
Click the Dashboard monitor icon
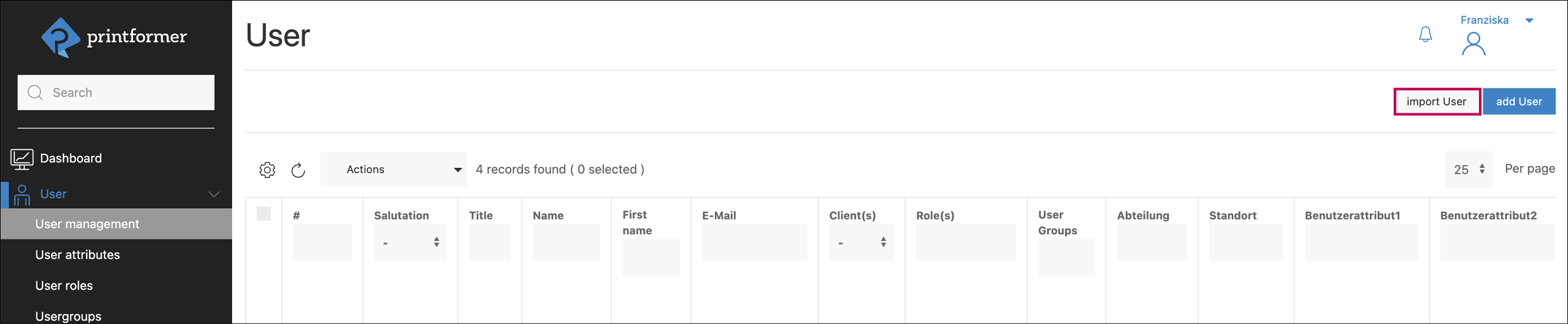tap(22, 159)
